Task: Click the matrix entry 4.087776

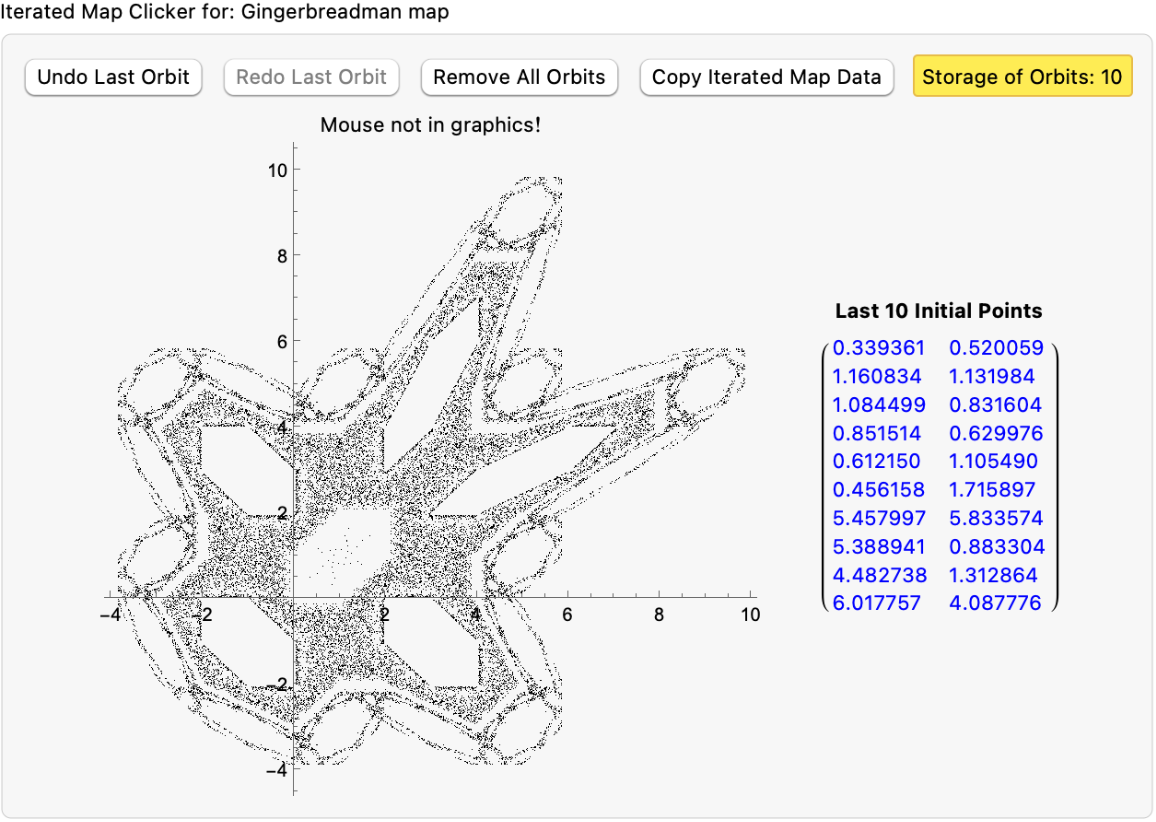Action: point(995,603)
